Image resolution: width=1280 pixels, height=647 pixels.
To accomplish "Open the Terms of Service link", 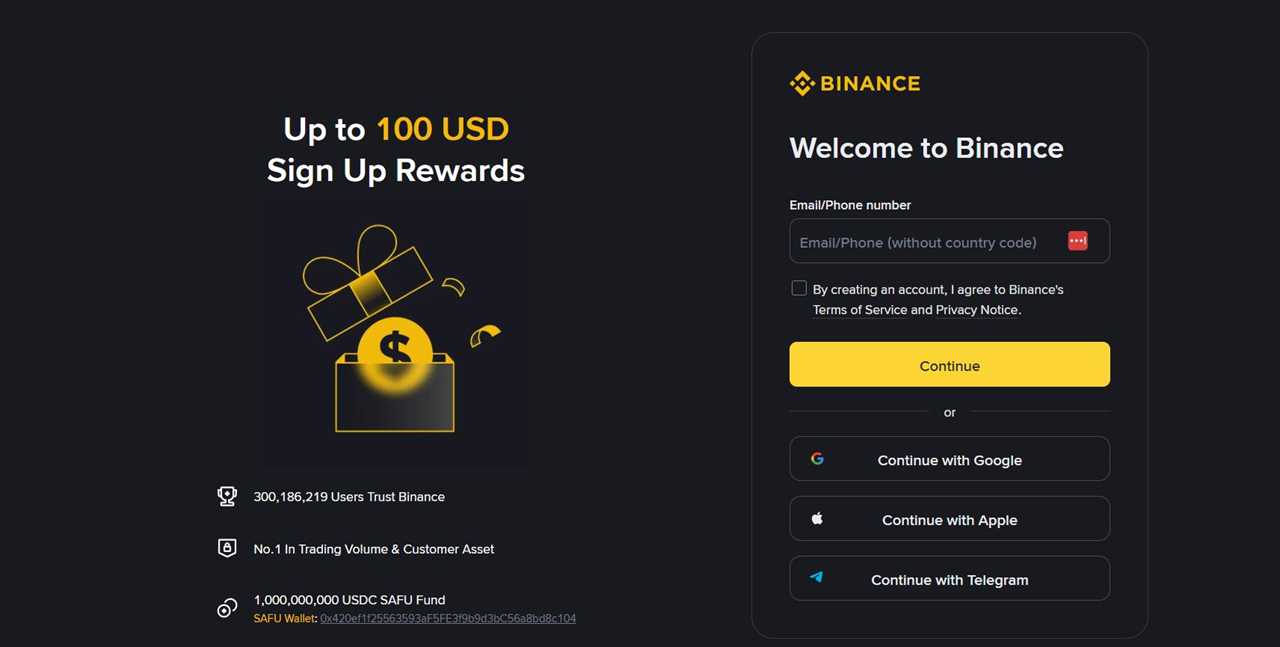I will click(x=859, y=310).
